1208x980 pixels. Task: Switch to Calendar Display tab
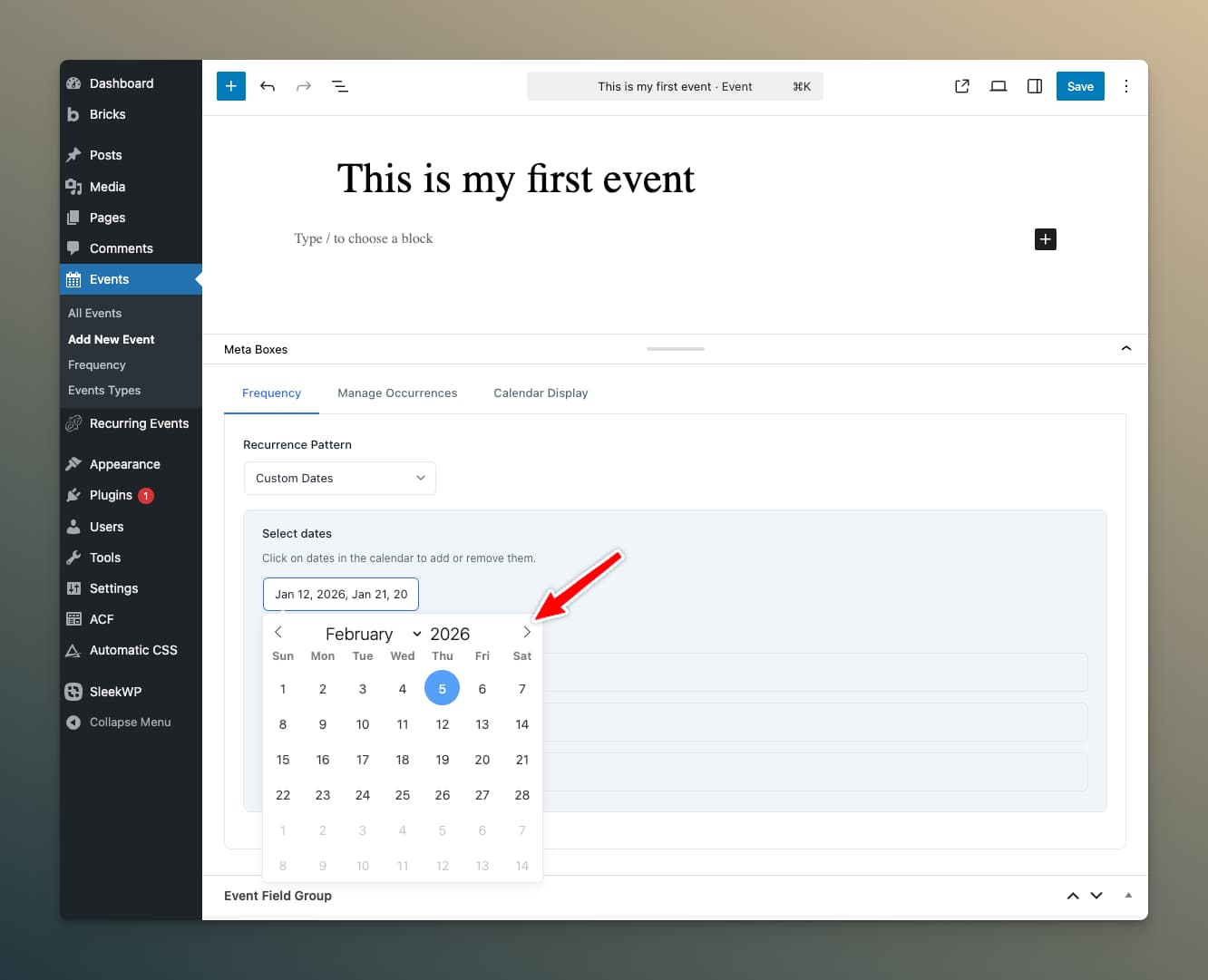(541, 393)
